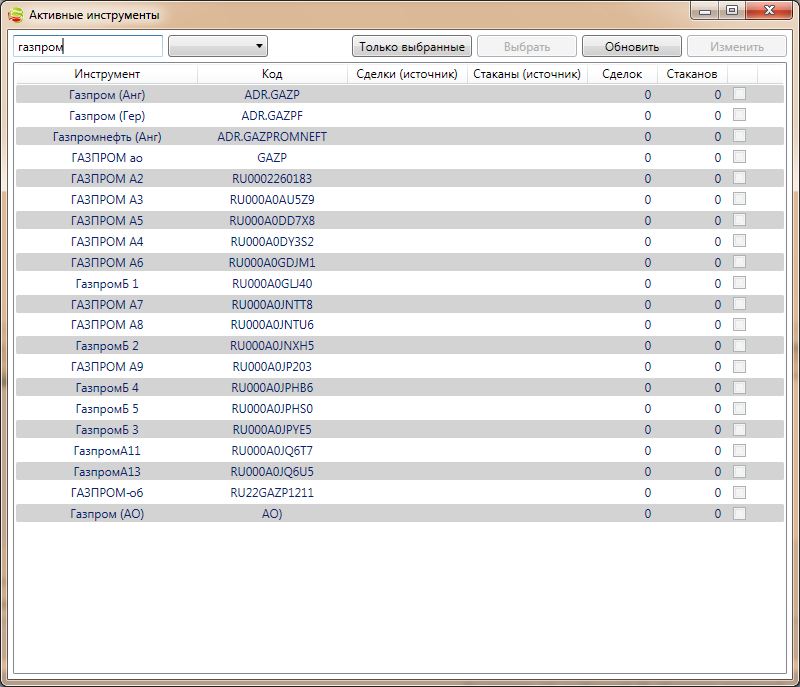Click code ADR.GAZPF
Screen dimensions: 800x687
coord(272,116)
